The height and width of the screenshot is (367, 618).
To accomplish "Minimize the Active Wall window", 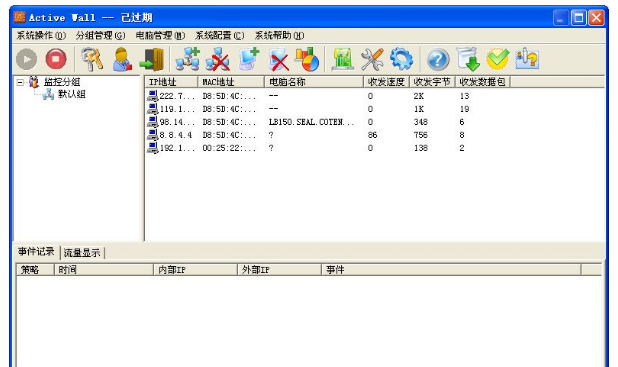I will point(560,18).
